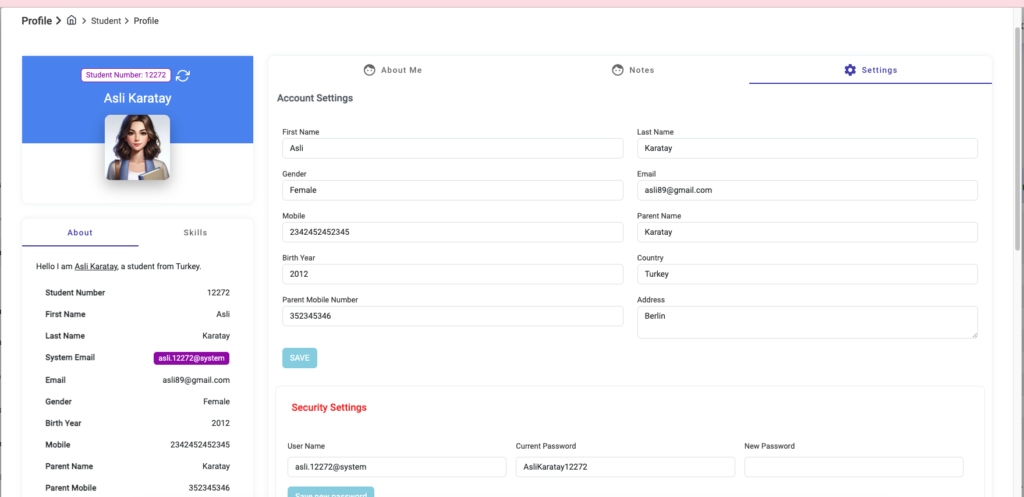
Task: Click the refresh icon beside student number
Action: pyautogui.click(x=183, y=76)
